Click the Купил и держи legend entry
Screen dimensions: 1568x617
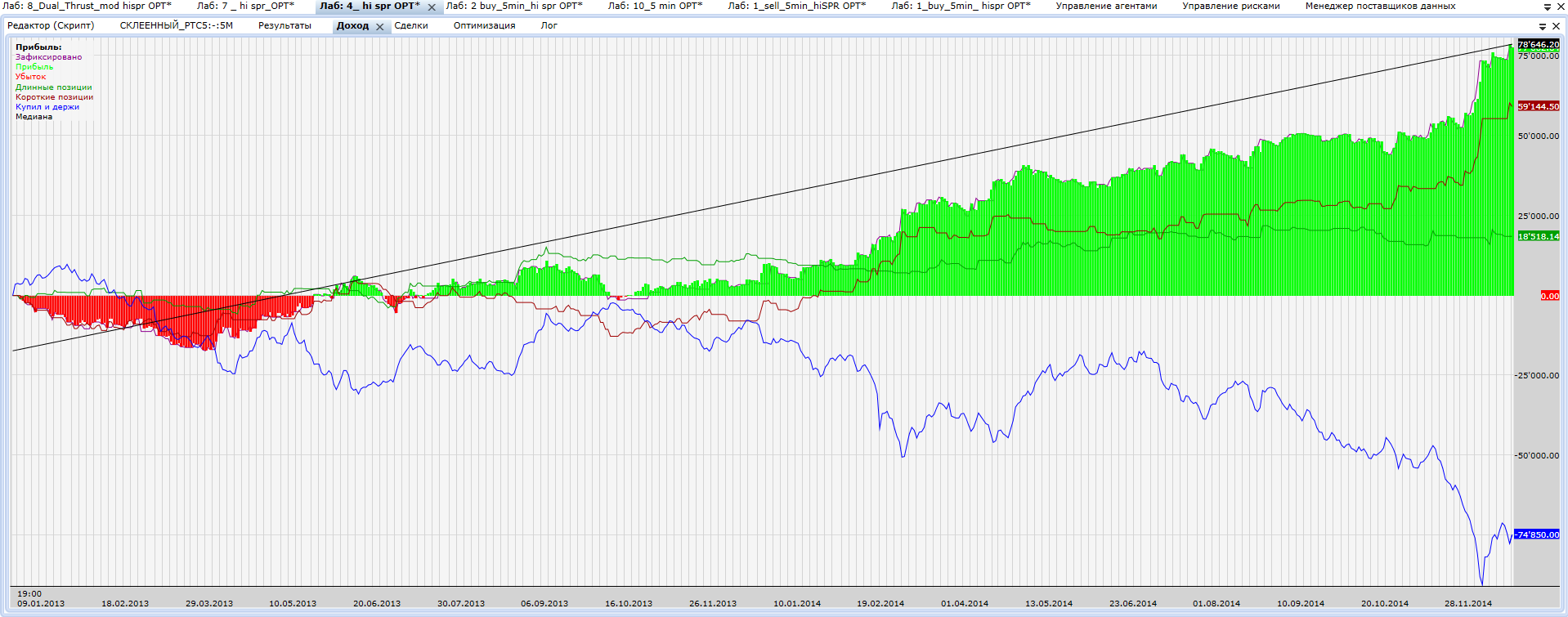coord(47,107)
